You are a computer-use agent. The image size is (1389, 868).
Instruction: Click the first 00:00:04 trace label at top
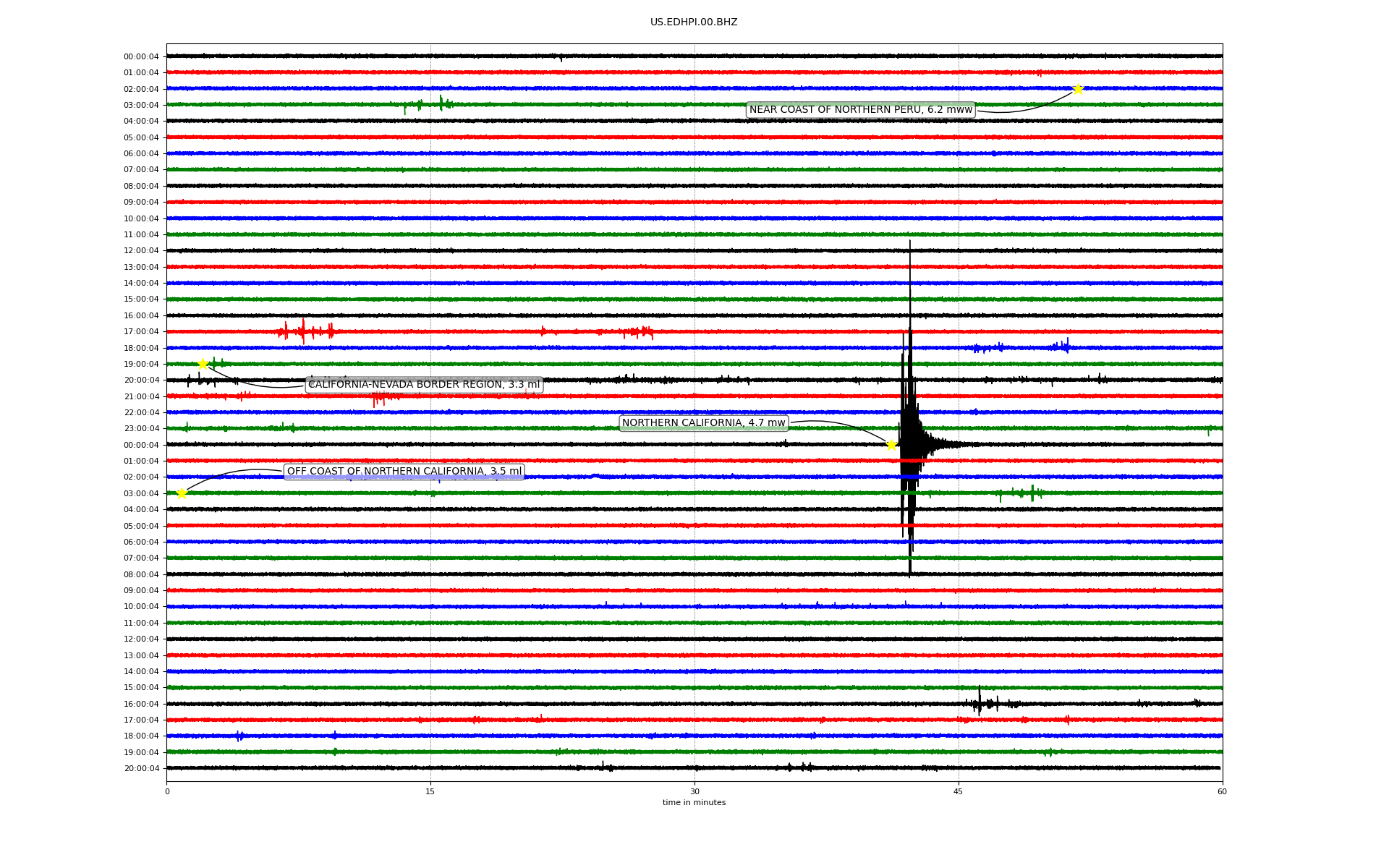coord(141,56)
